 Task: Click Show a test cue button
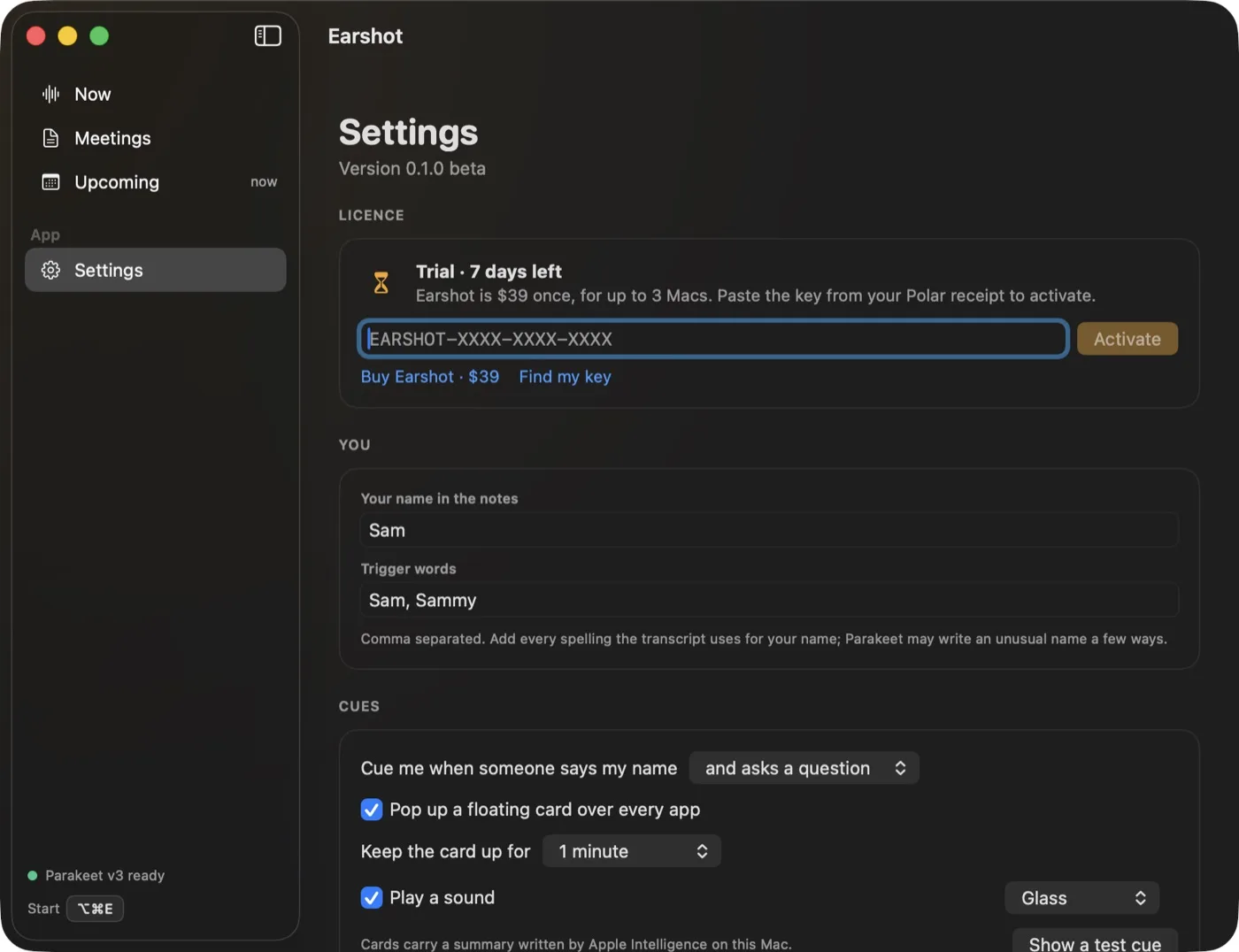(x=1095, y=940)
